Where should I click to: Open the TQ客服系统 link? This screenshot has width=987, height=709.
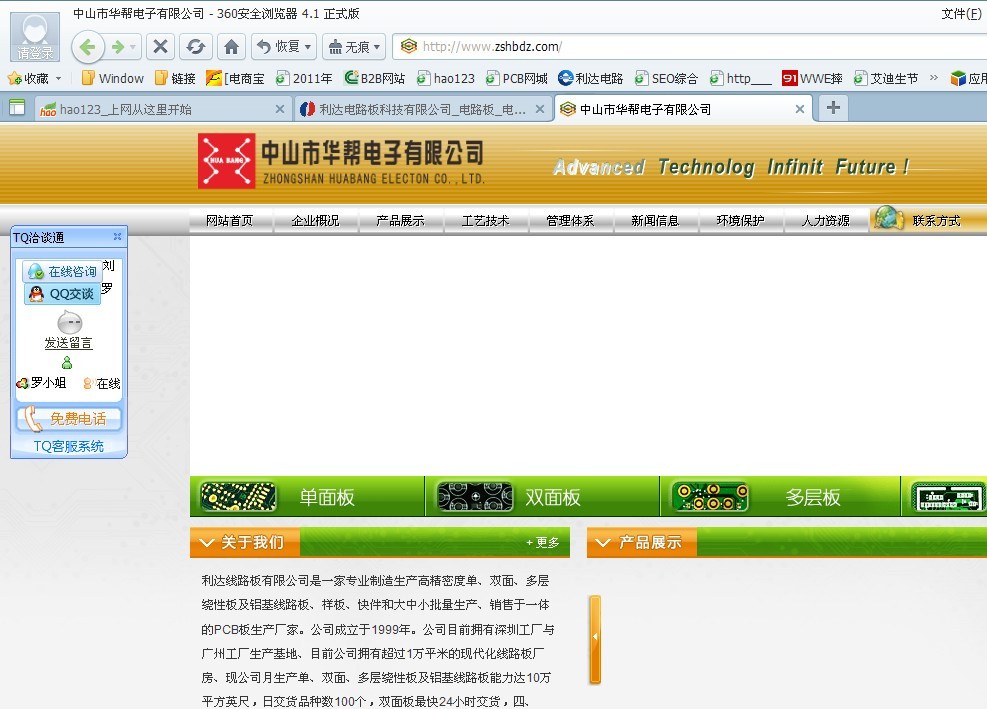coord(68,446)
